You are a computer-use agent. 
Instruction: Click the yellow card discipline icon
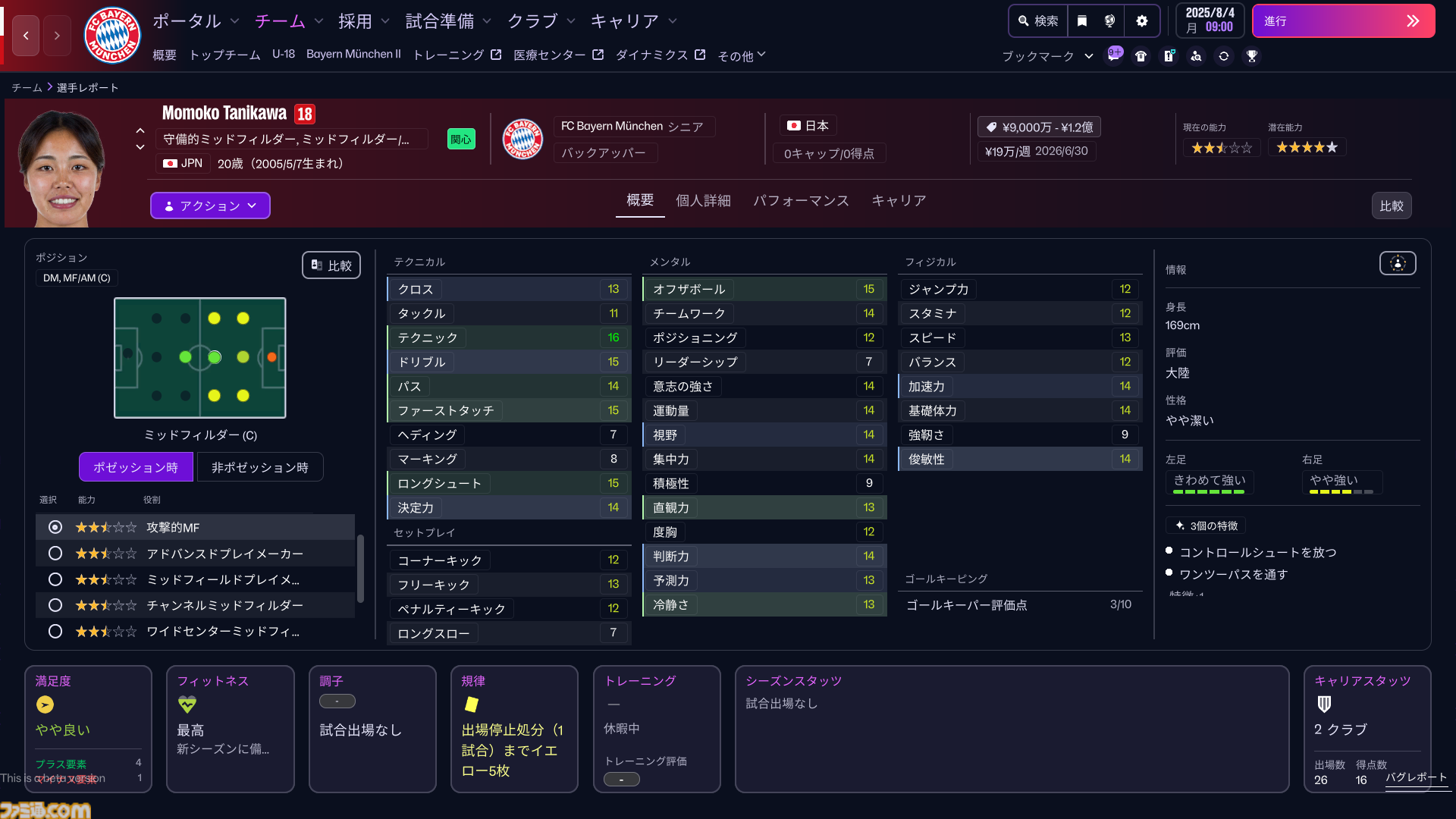point(472,704)
